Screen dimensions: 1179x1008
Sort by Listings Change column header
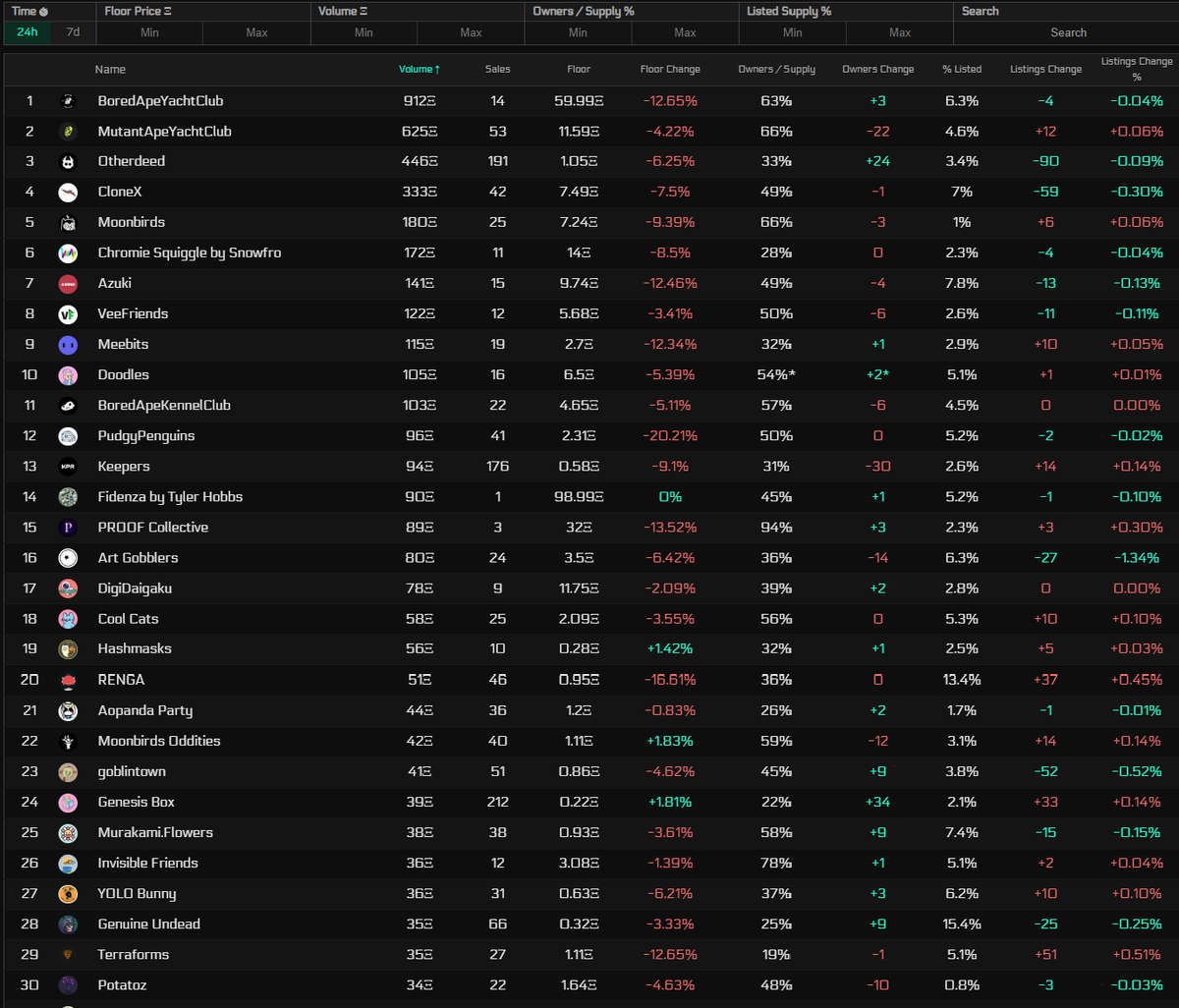pos(1045,69)
